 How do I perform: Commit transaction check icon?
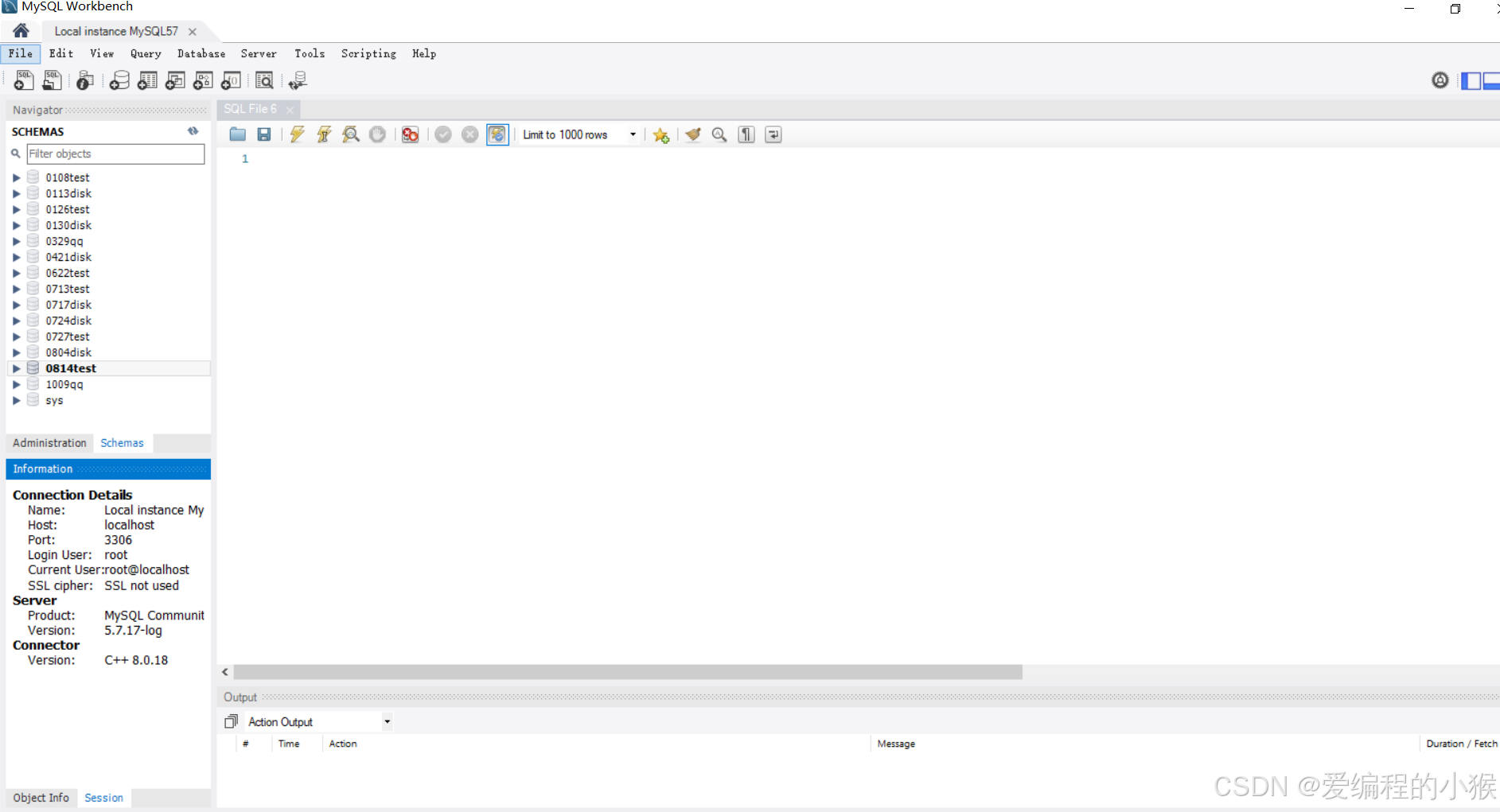coord(443,134)
